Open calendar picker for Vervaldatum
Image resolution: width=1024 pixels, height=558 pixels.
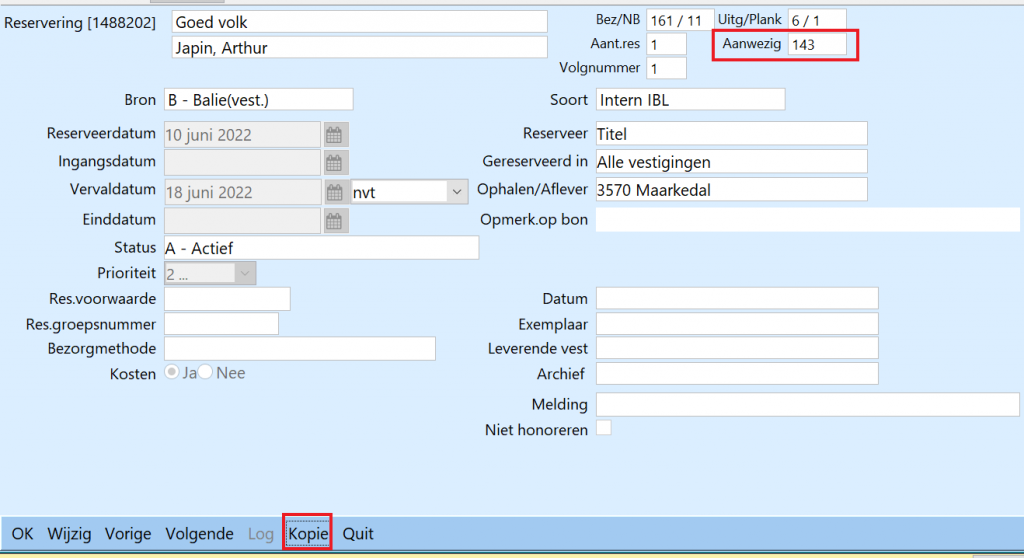tap(335, 191)
